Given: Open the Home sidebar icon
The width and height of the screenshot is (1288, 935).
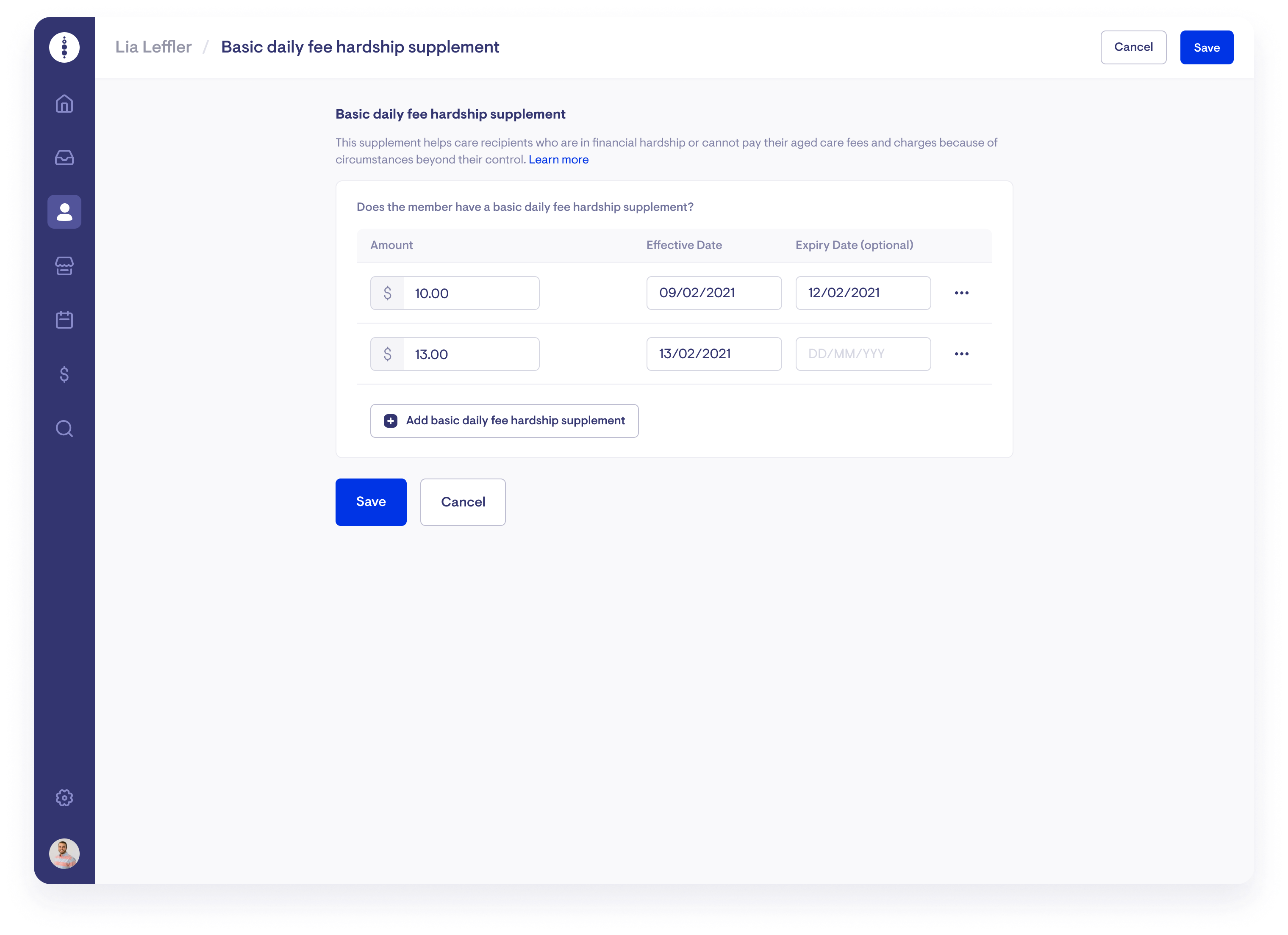Looking at the screenshot, I should pos(64,104).
